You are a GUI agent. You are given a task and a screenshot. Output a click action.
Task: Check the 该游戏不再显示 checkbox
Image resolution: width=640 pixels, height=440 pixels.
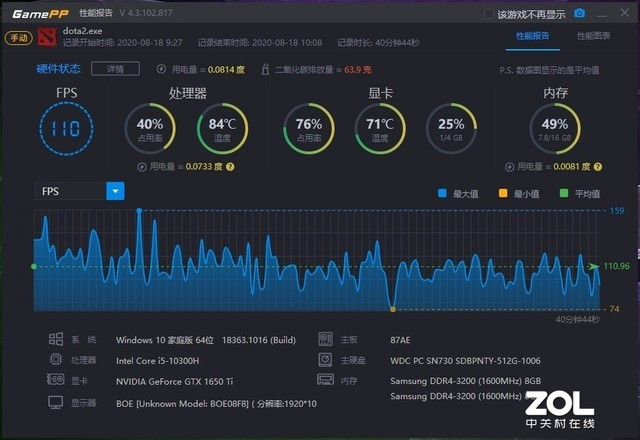[488, 14]
